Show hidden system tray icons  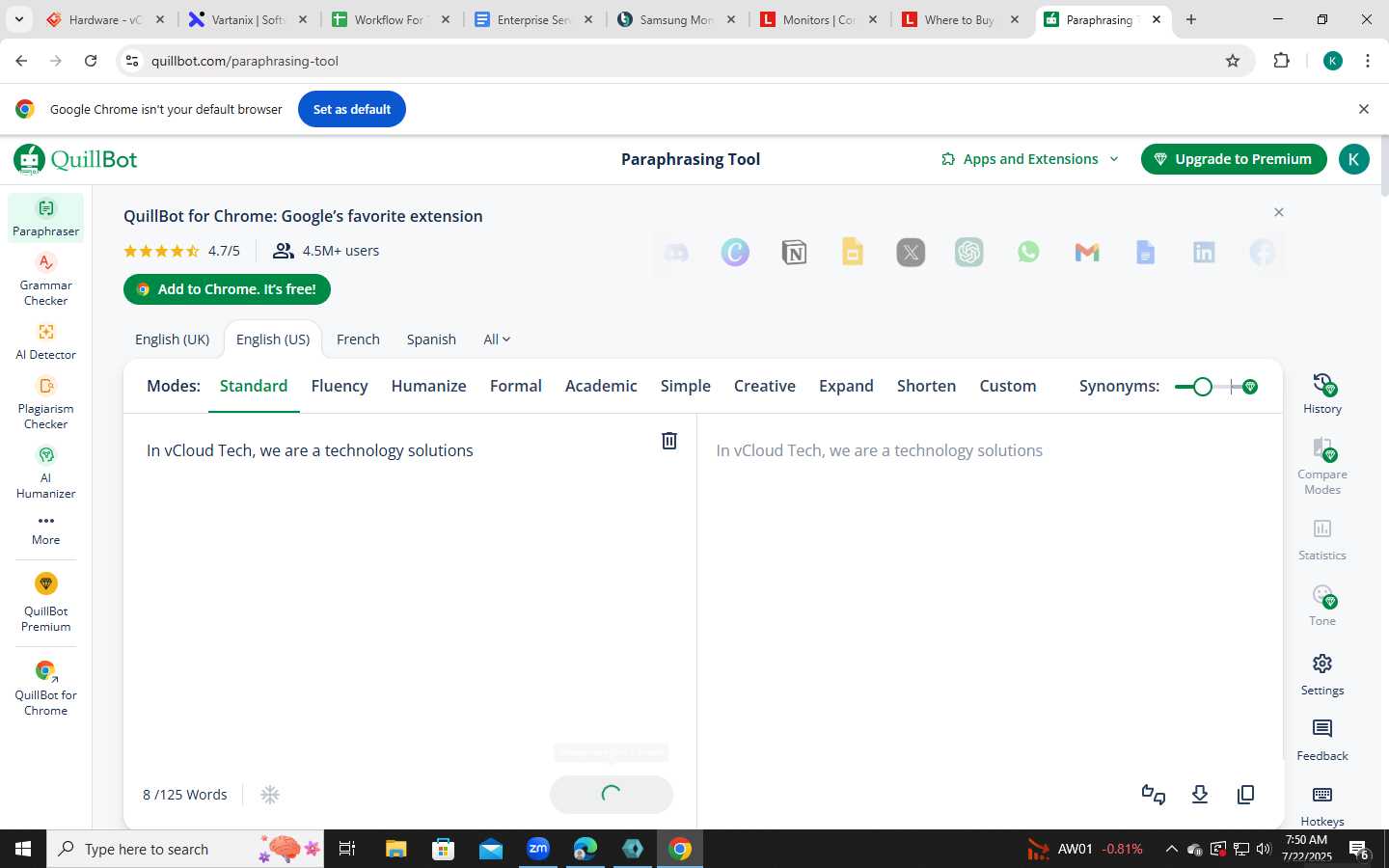coord(1171,849)
